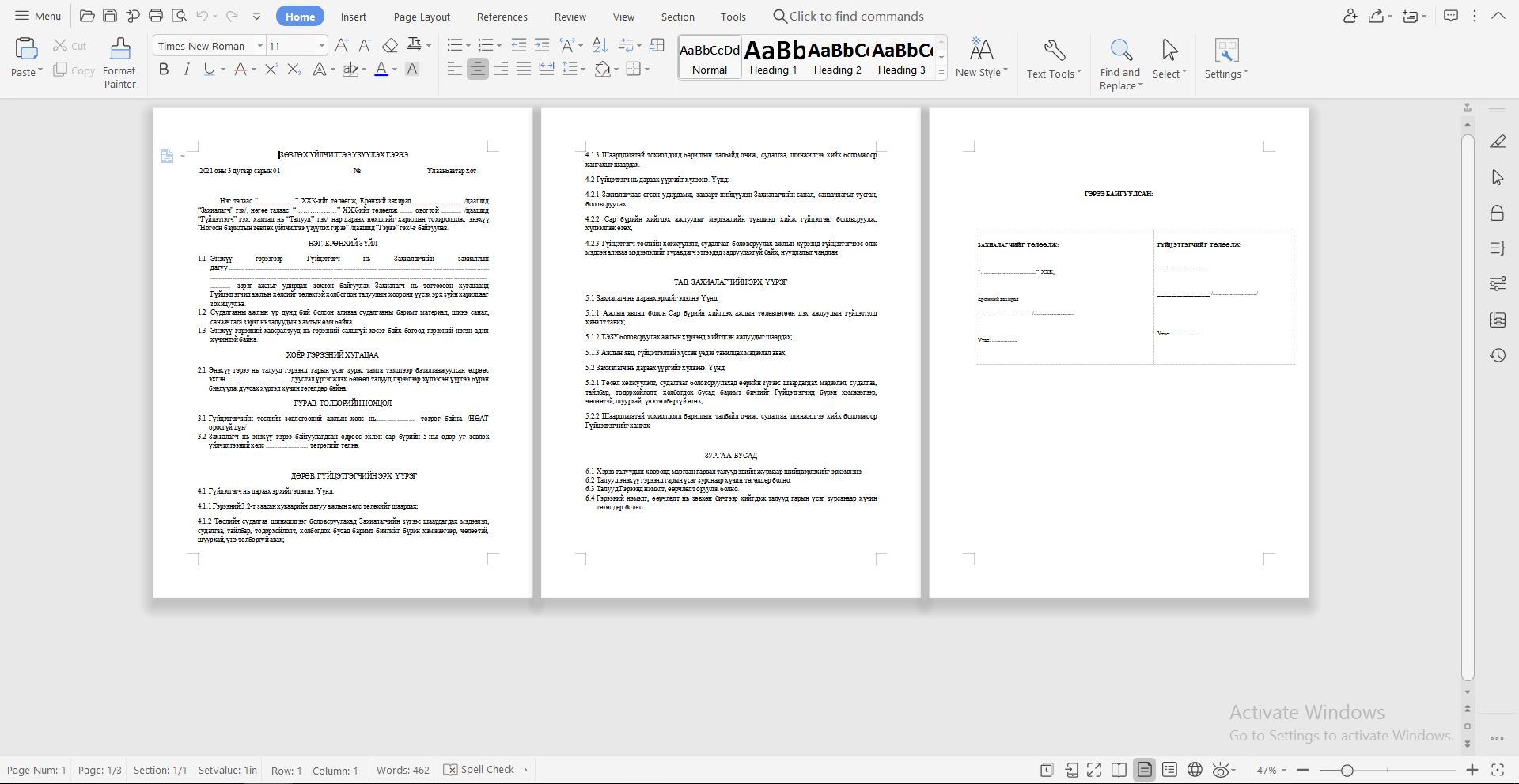Click the 'Click to find commands' search box
Viewport: 1519px width, 784px height.
(855, 17)
